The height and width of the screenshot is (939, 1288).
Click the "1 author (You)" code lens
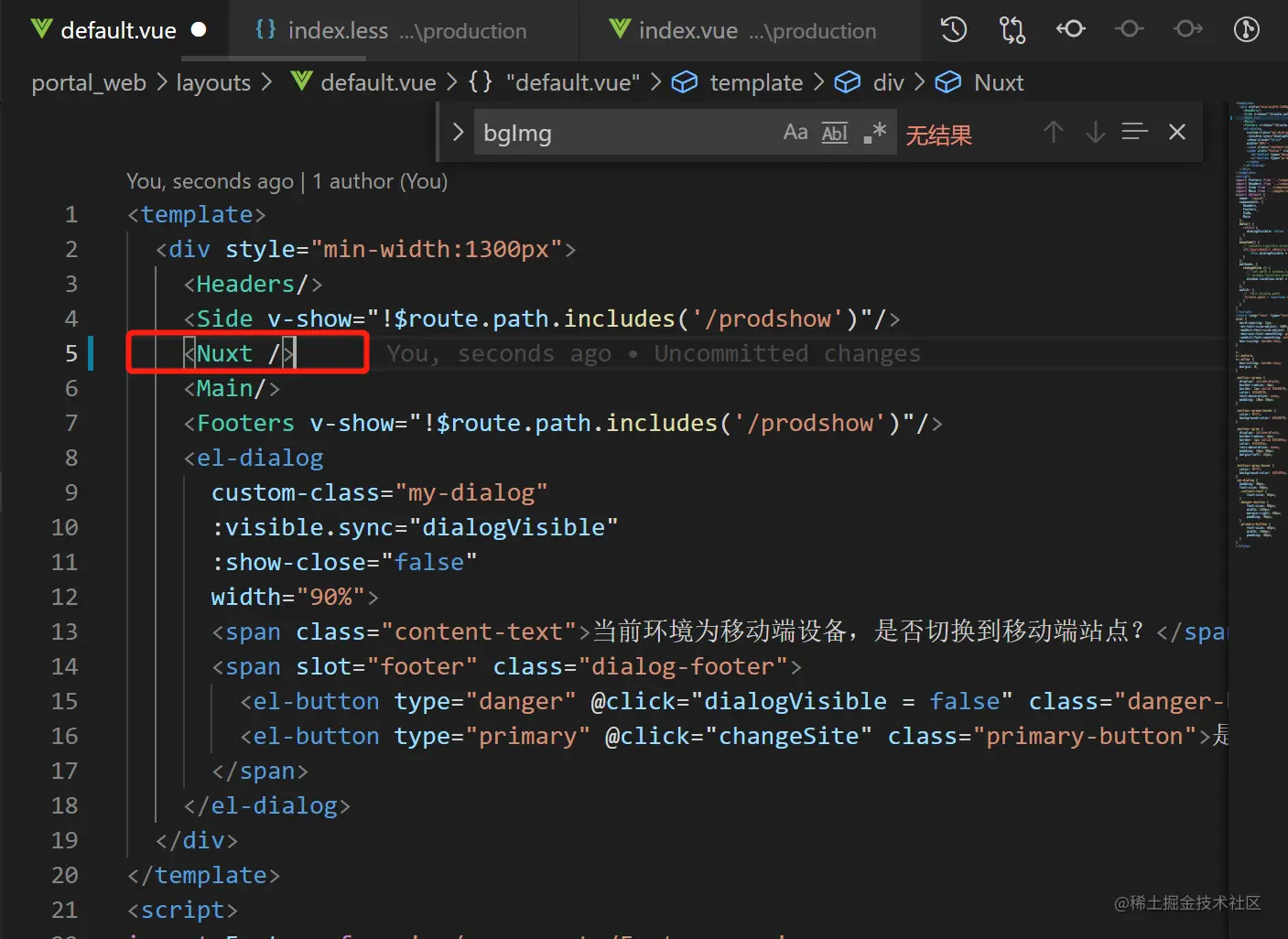[380, 181]
